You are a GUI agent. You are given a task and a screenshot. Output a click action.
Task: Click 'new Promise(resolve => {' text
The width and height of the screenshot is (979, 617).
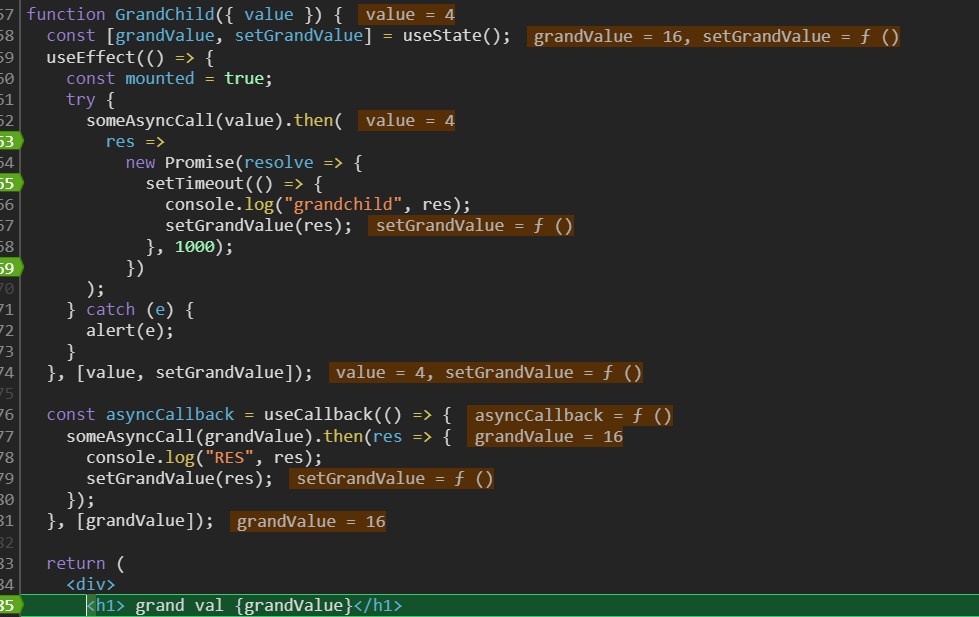pos(244,163)
